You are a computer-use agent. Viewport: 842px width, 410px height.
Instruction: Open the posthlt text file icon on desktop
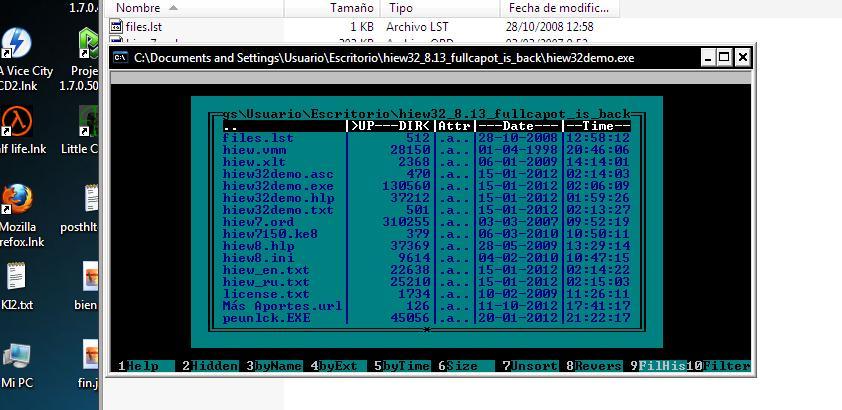pos(92,199)
